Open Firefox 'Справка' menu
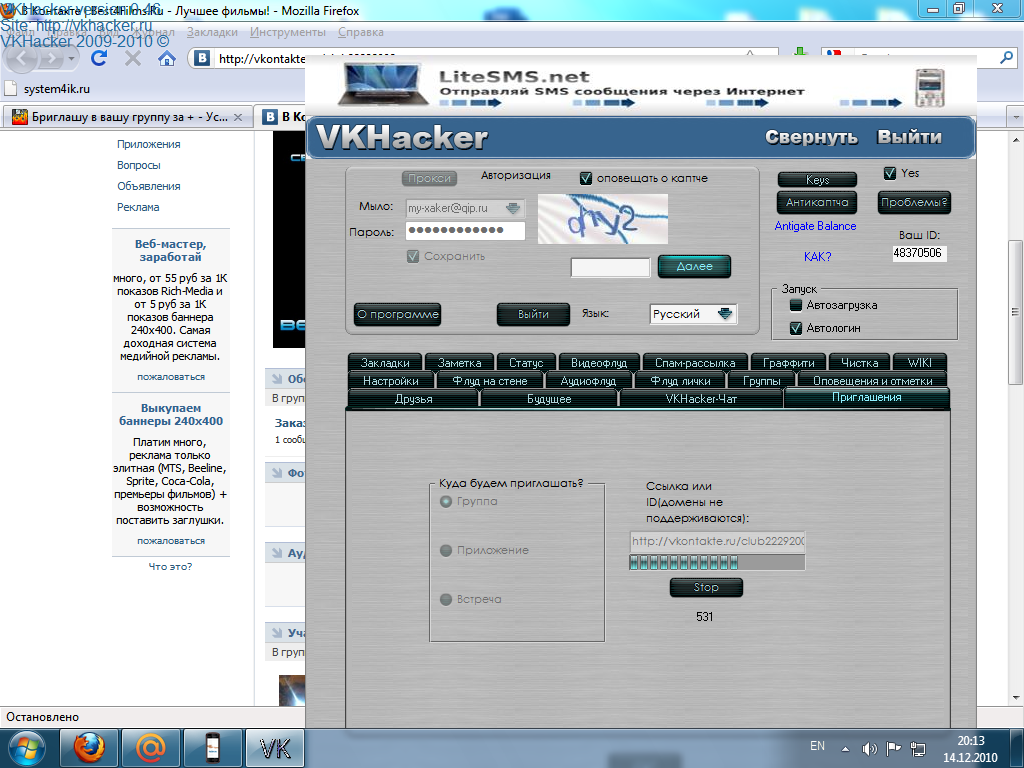This screenshot has height=768, width=1024. pyautogui.click(x=360, y=32)
